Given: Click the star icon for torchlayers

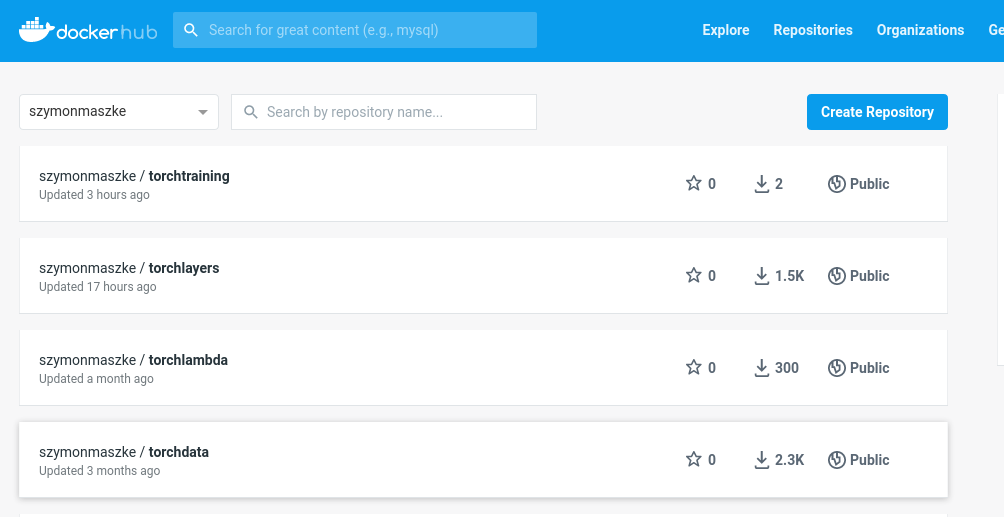Looking at the screenshot, I should (694, 276).
